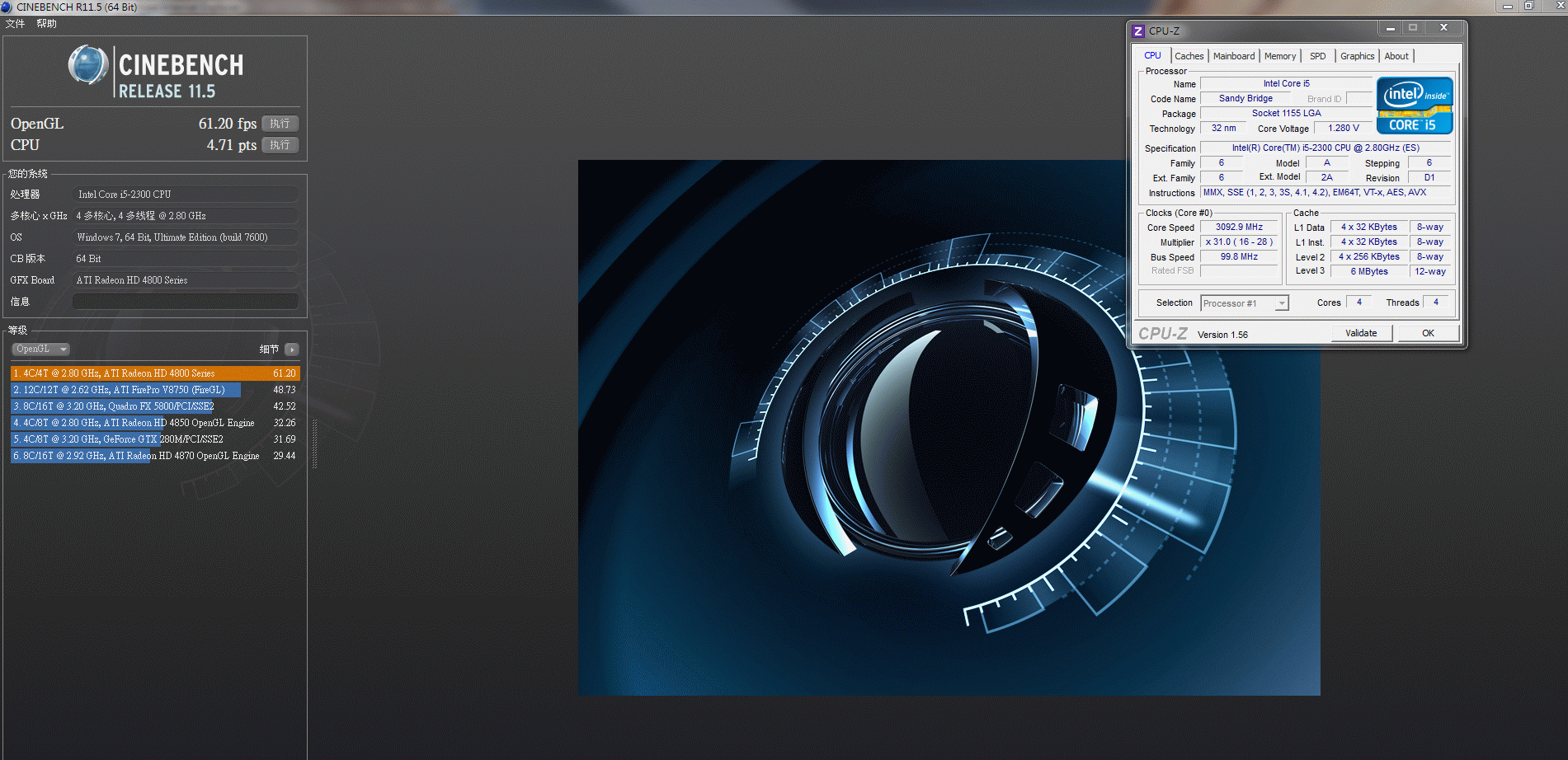This screenshot has width=1568, height=760.
Task: Click the CB version field 64 Bit
Action: (x=186, y=259)
